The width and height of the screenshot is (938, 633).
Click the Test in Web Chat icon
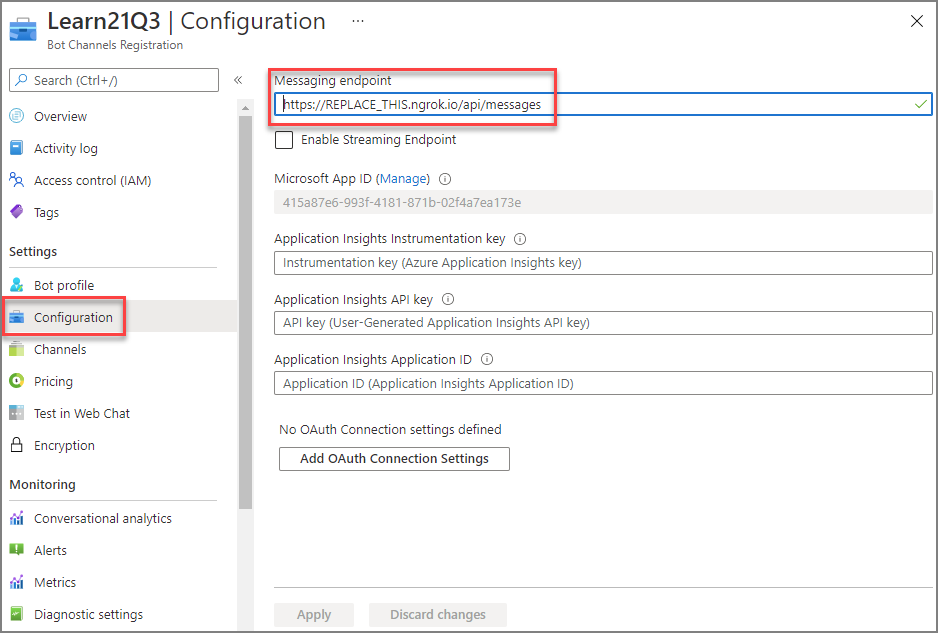click(x=17, y=413)
